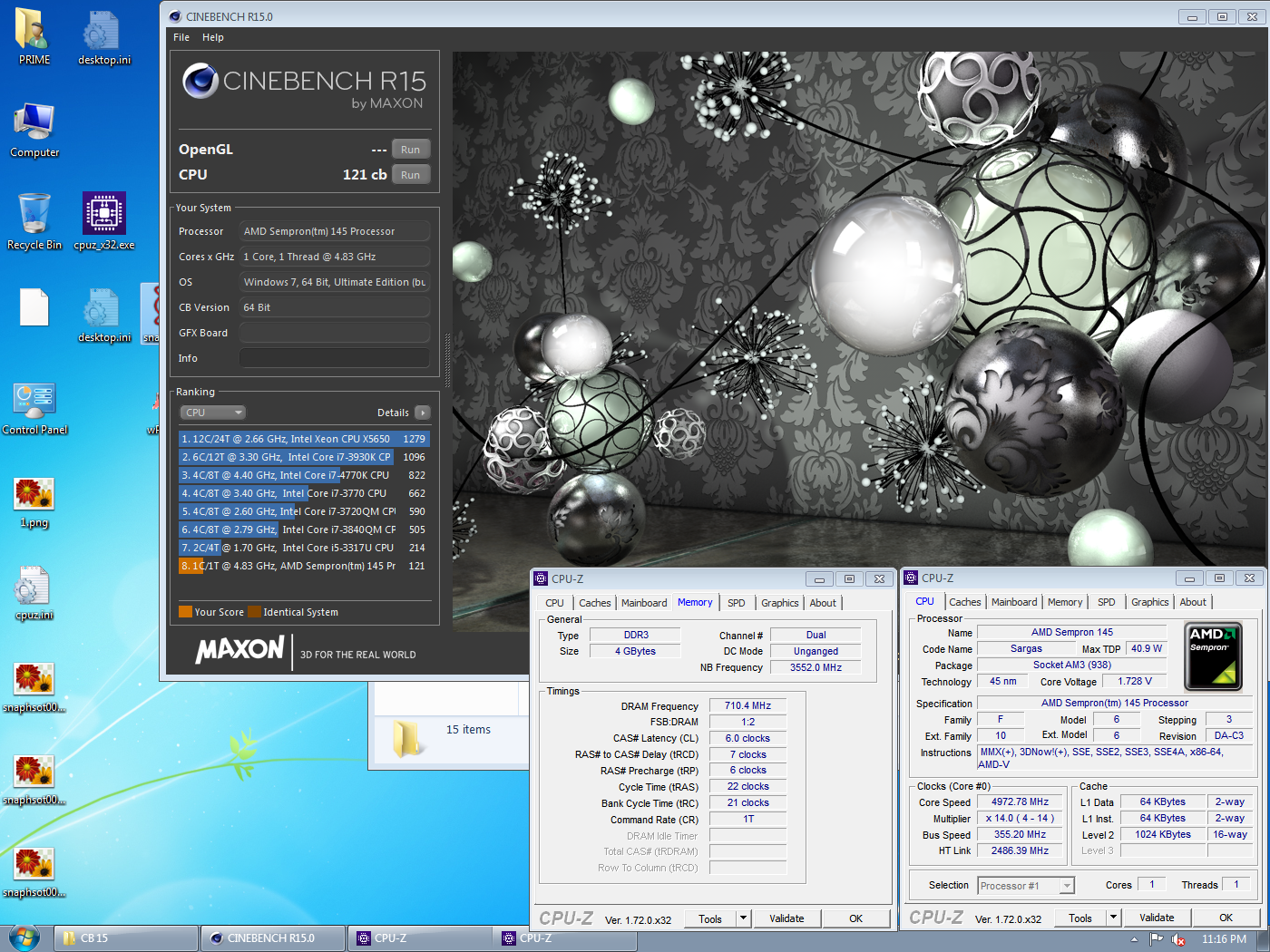Click the volume muted tray icon
This screenshot has height=952, width=1270.
[1178, 939]
